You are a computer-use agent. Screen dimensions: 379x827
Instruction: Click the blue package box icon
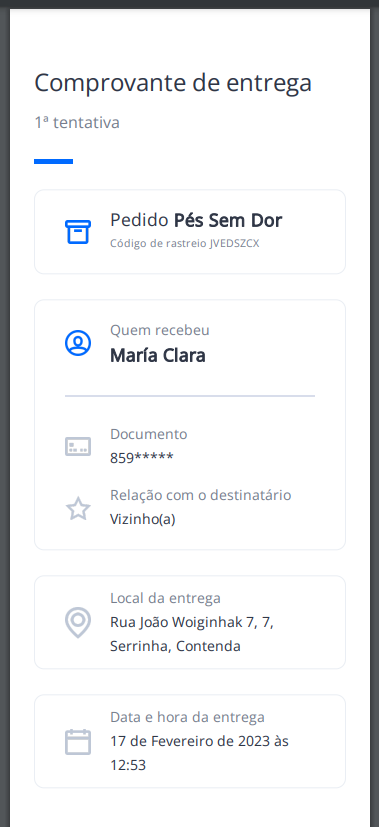[78, 232]
